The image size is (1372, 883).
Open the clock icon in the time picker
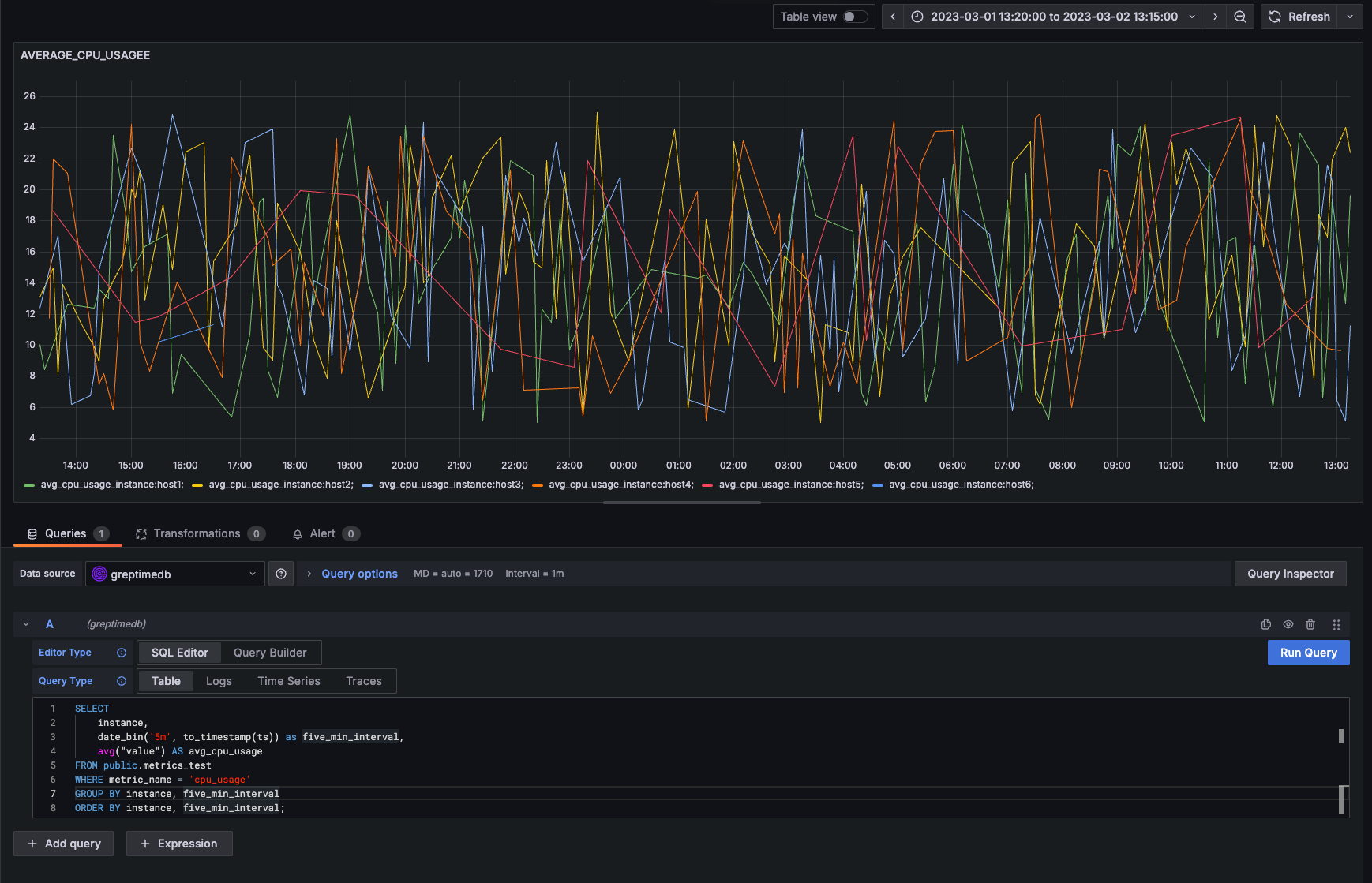916,16
